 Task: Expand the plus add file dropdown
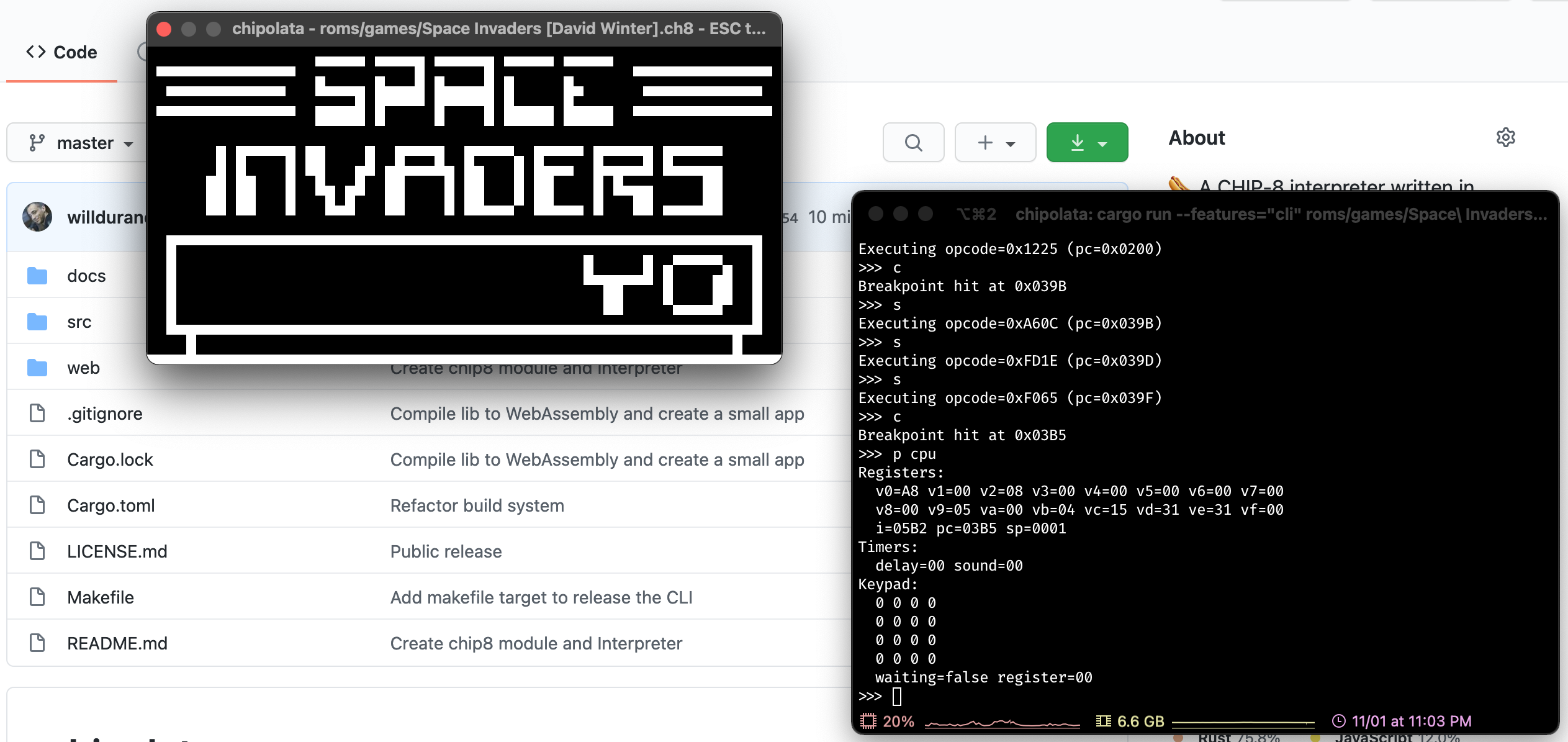pos(995,143)
